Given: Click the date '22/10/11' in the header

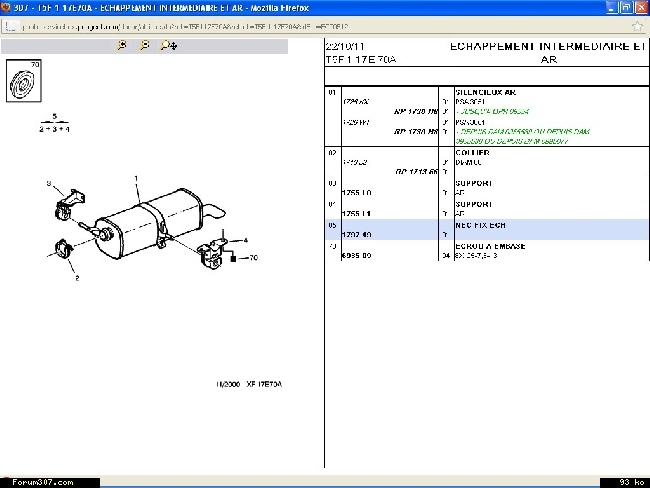Looking at the screenshot, I should coord(344,46).
